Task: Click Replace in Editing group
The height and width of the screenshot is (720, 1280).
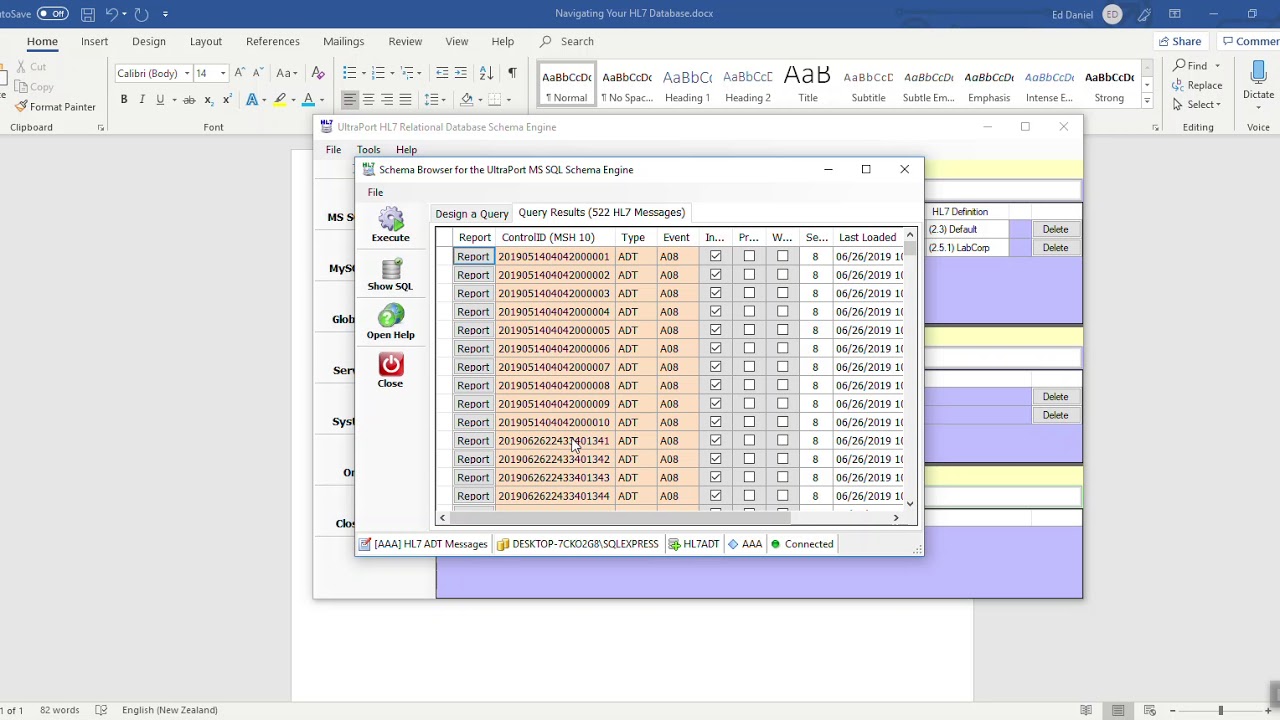Action: click(x=1197, y=85)
